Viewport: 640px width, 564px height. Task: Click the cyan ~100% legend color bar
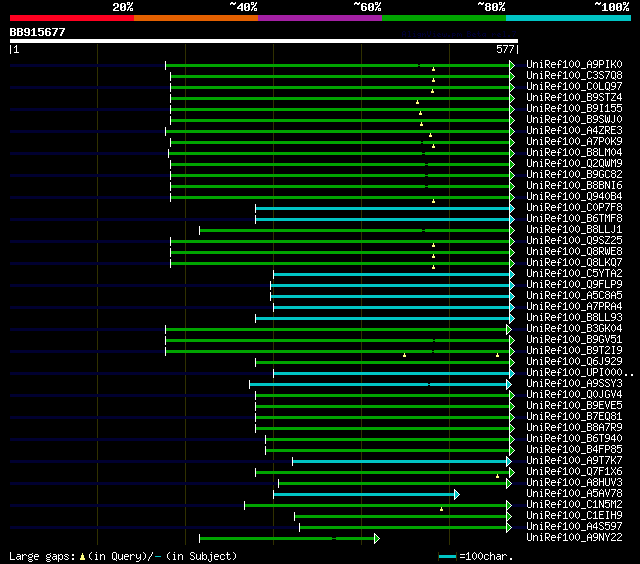coord(569,18)
